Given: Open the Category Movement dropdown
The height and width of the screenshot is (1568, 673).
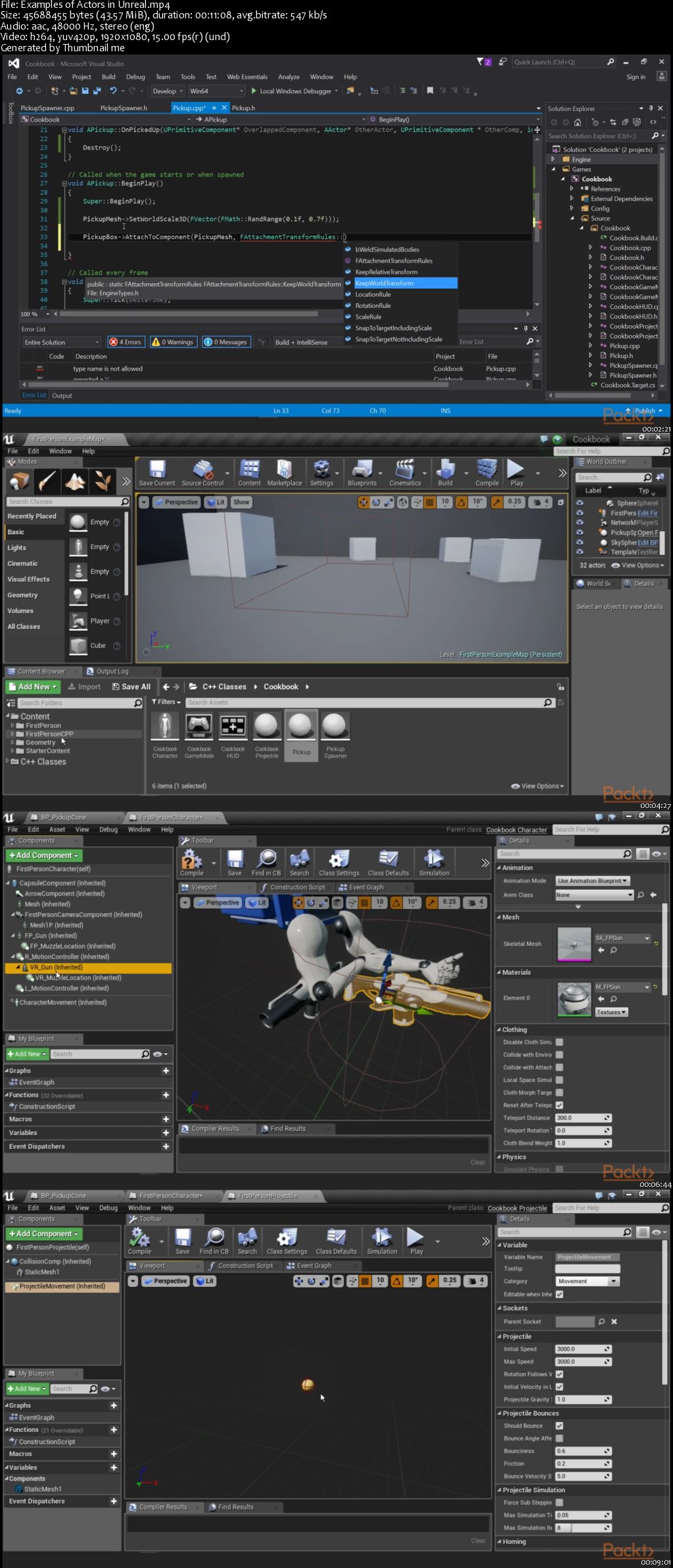Looking at the screenshot, I should 587,1281.
